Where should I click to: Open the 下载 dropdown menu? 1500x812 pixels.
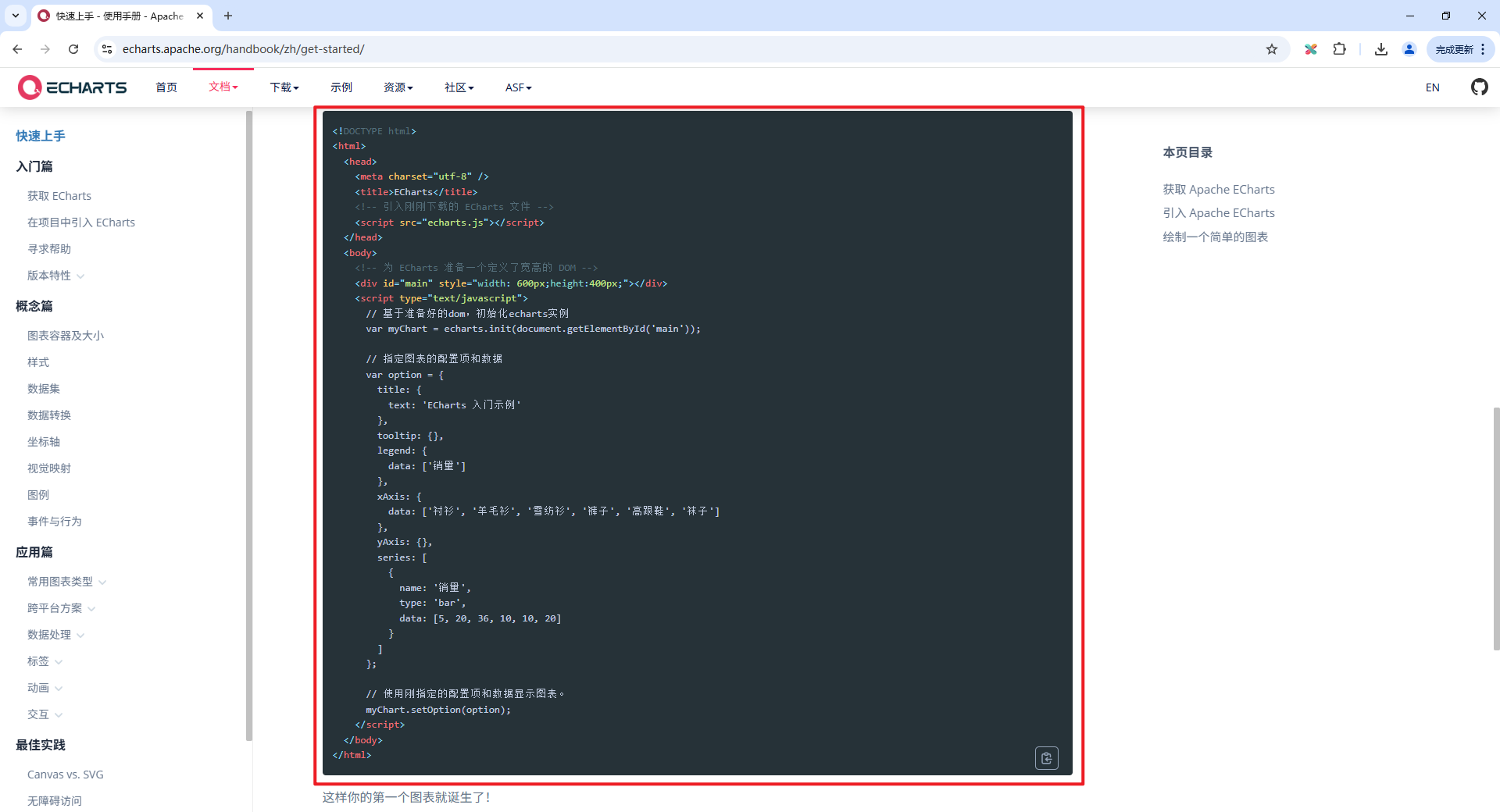tap(284, 87)
